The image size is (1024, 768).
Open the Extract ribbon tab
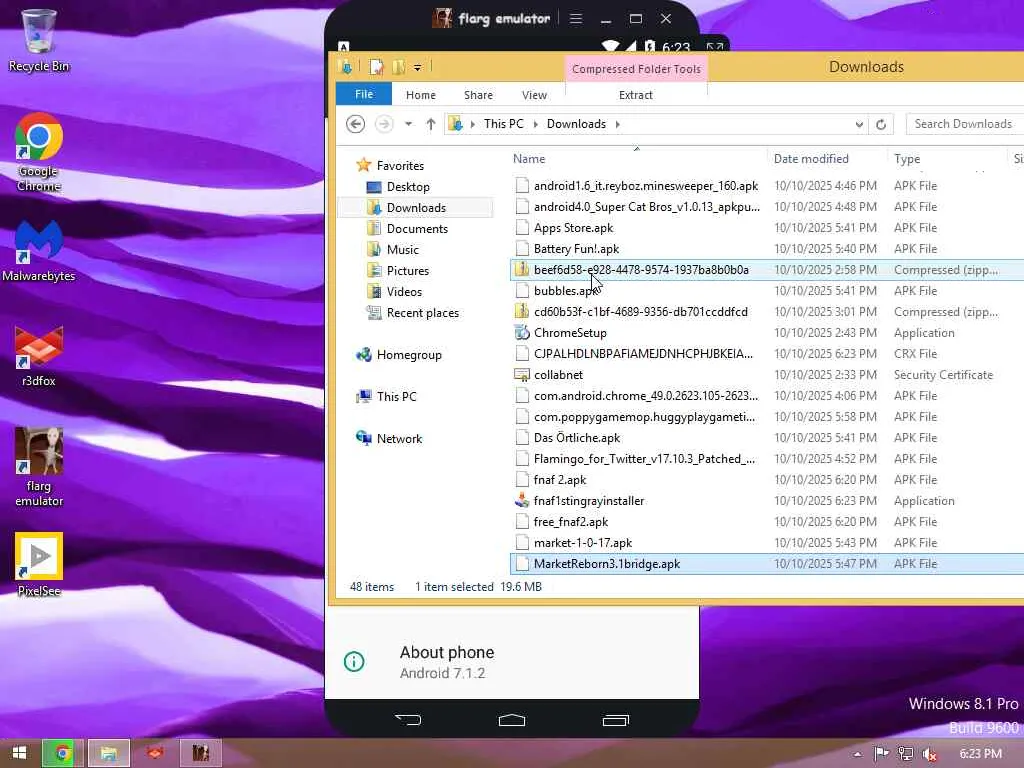[x=635, y=95]
